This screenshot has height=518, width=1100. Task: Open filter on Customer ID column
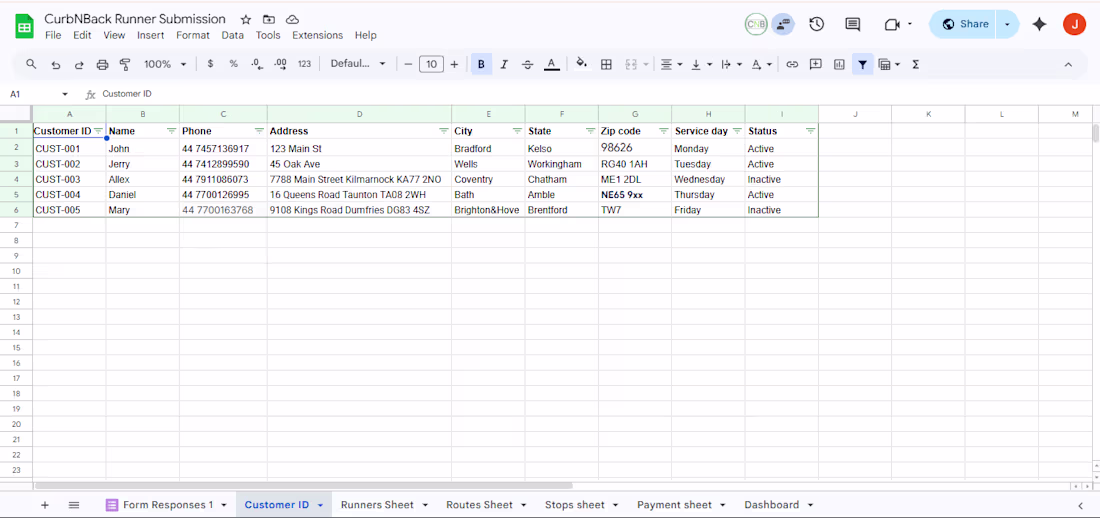pos(98,131)
